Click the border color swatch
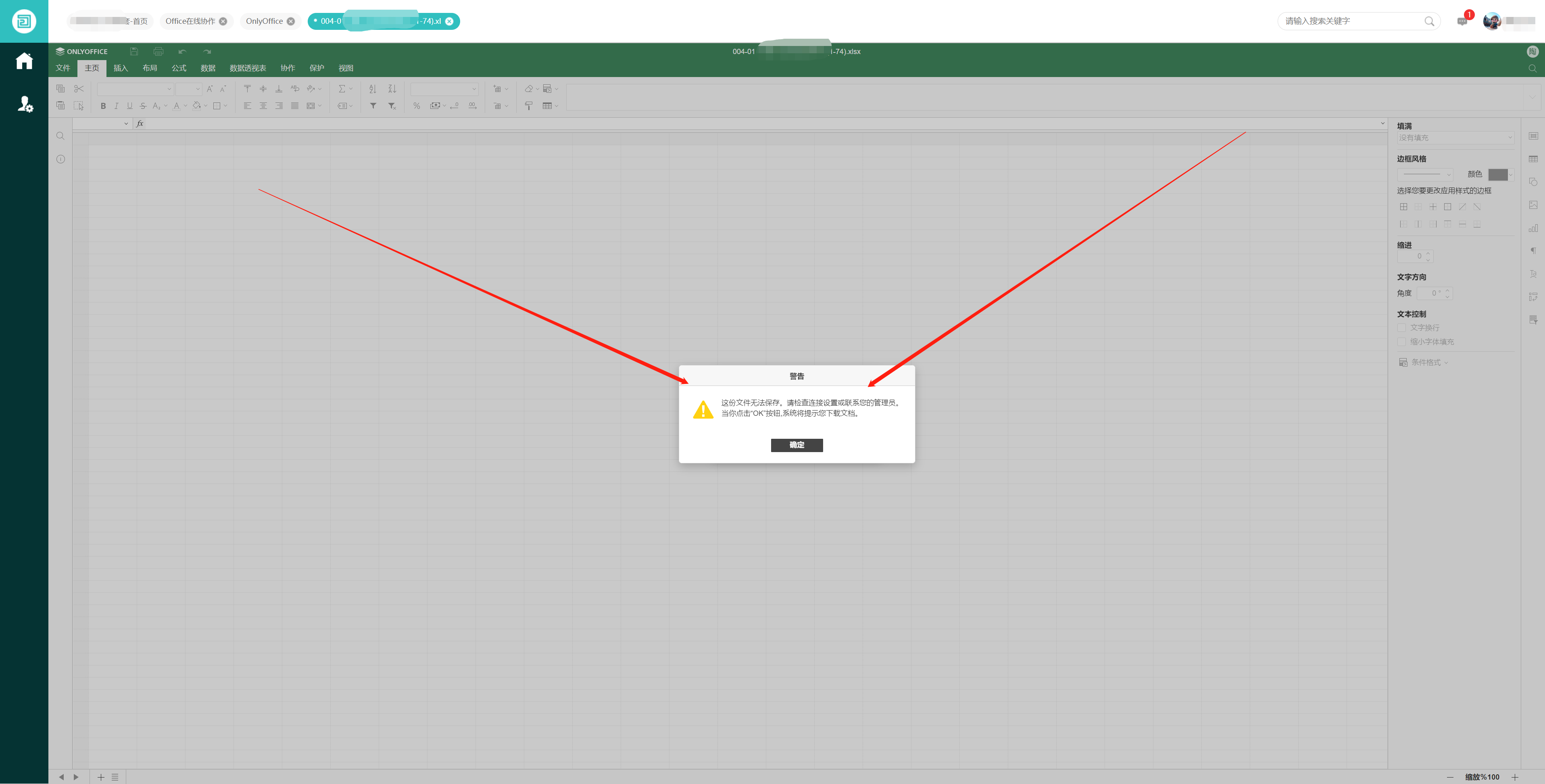The width and height of the screenshot is (1545, 784). coord(1497,175)
